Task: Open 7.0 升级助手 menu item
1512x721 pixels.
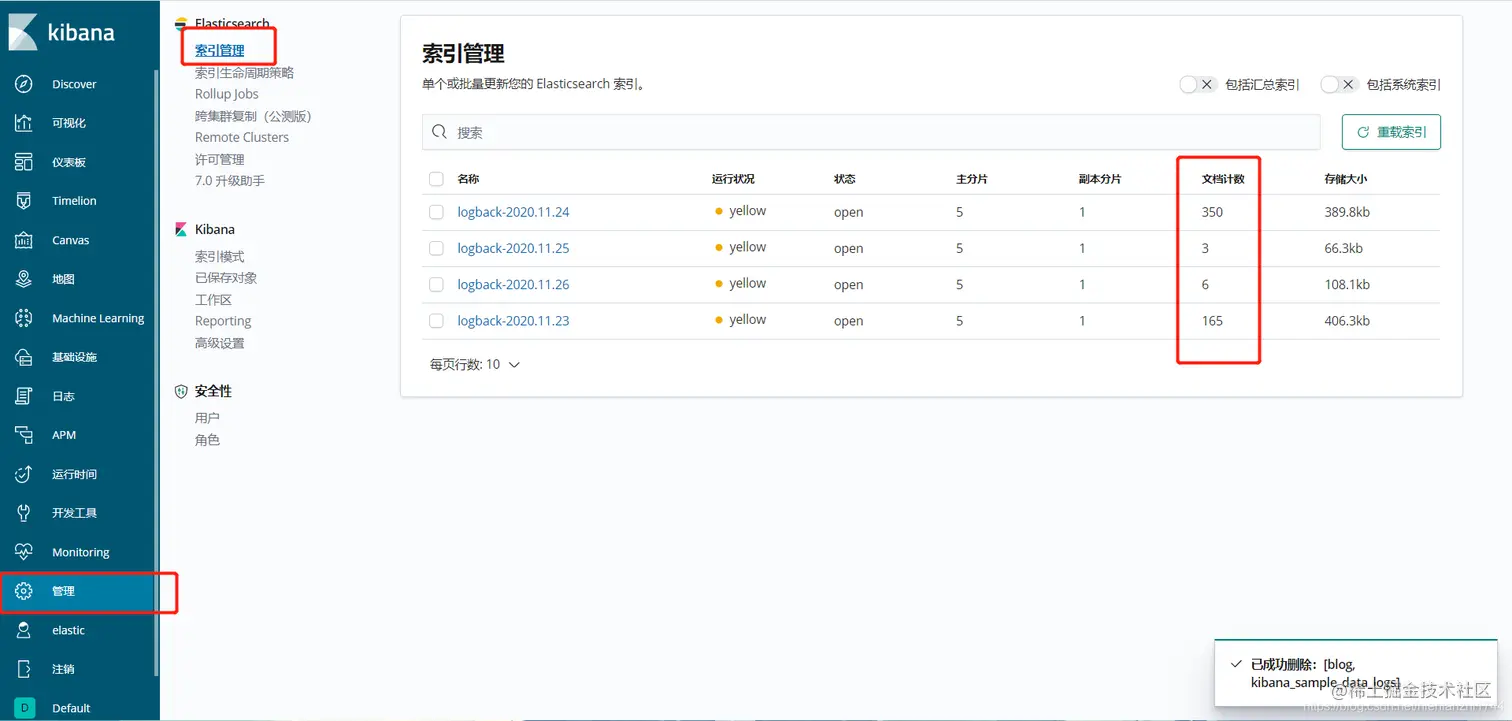Action: [x=230, y=181]
